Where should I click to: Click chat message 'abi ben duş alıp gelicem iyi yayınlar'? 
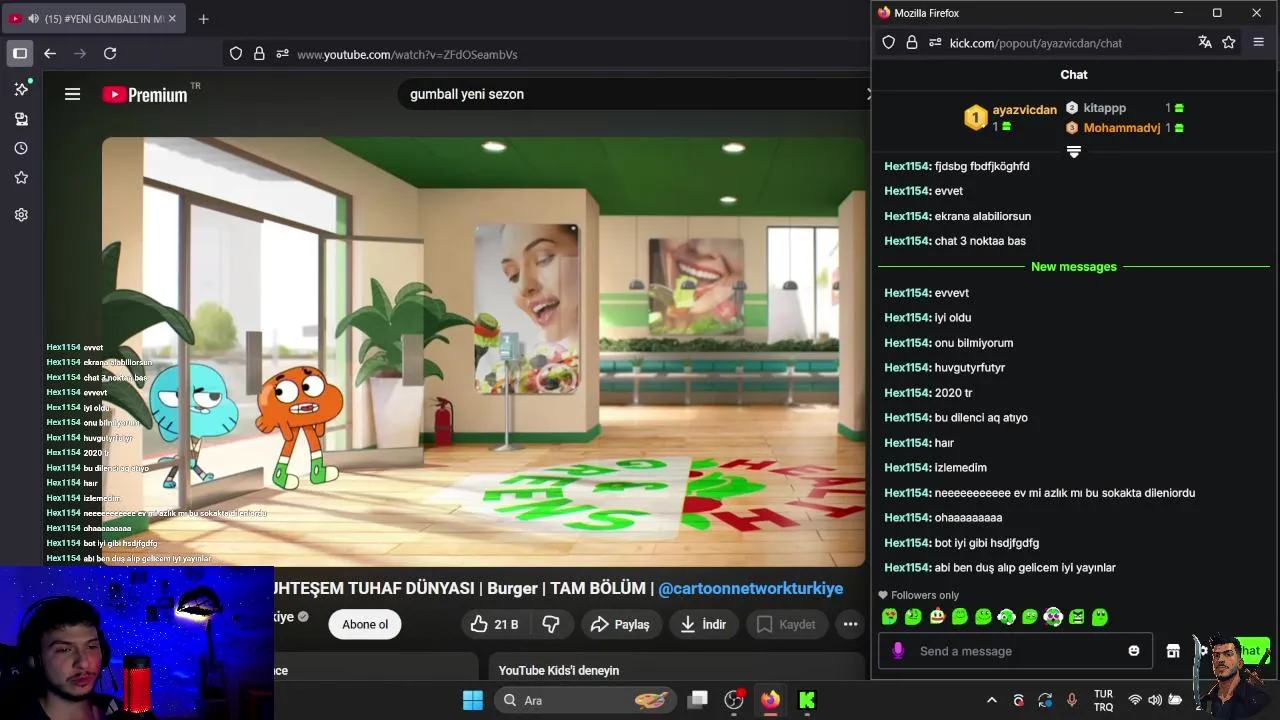[x=1025, y=568]
